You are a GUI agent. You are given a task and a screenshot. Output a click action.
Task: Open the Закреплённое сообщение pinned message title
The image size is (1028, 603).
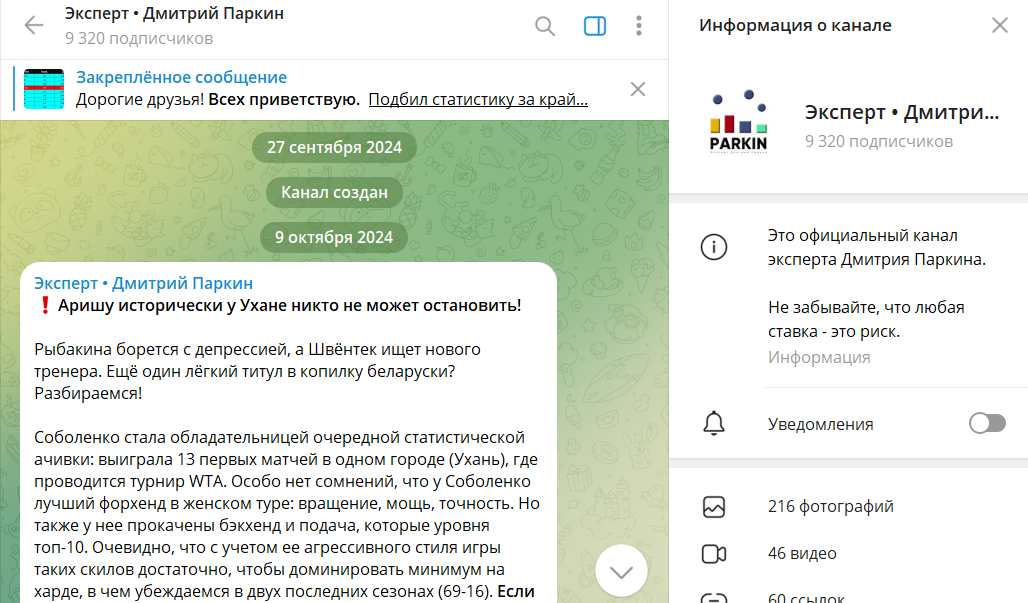click(x=182, y=77)
